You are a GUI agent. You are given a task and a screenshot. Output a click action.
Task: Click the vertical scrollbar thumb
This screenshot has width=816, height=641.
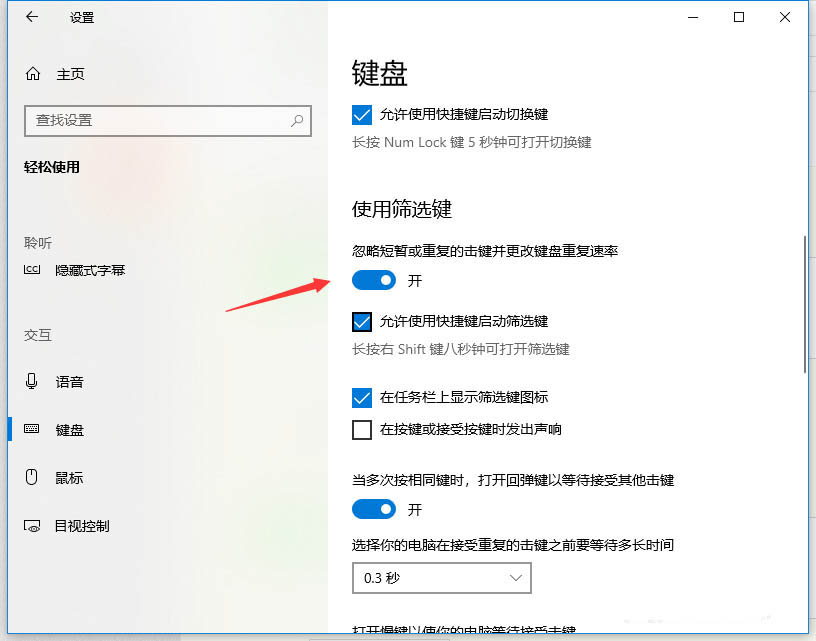[x=805, y=304]
